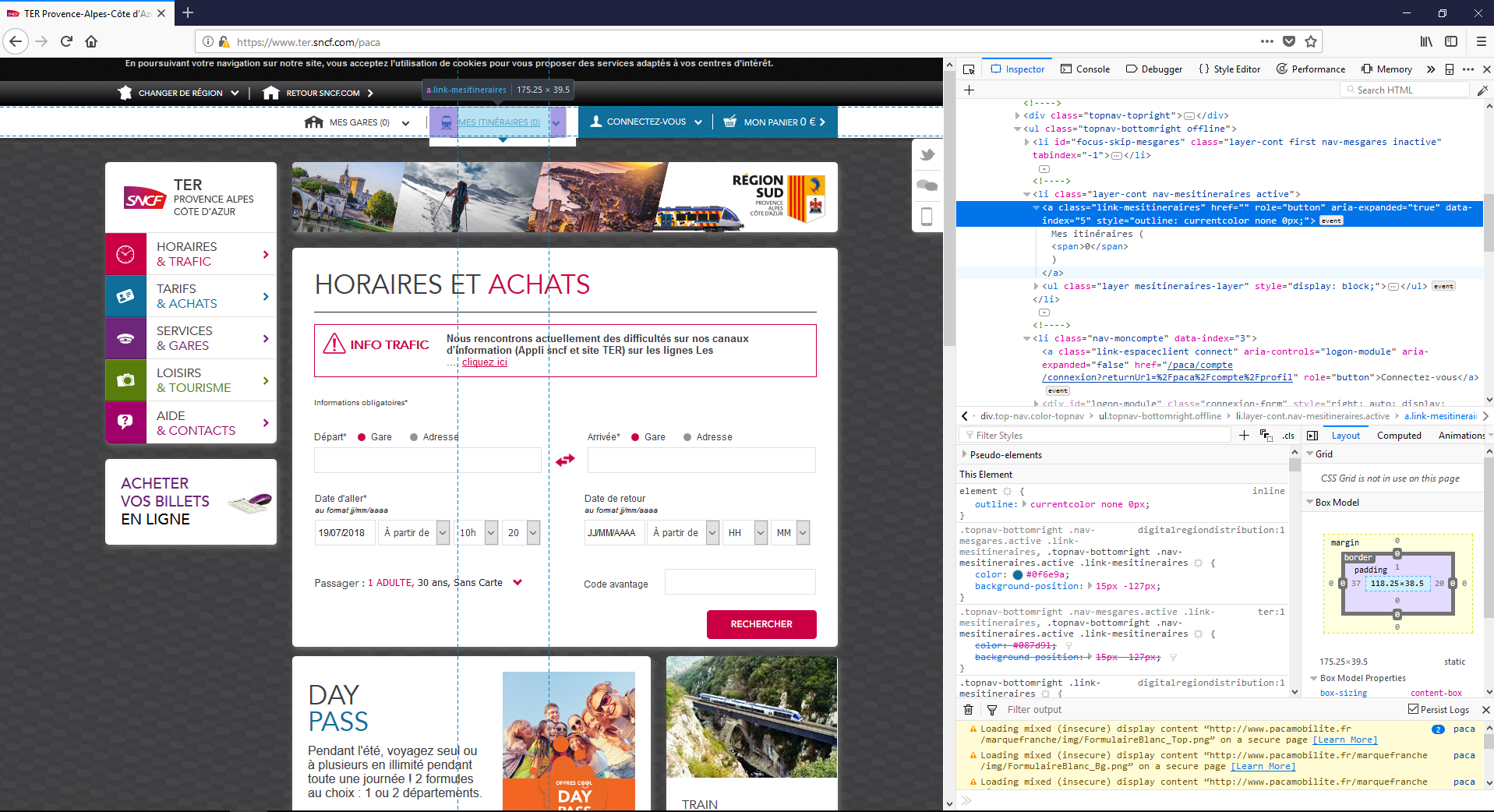Clear console output with the trash icon
This screenshot has height=812, width=1494.
point(968,710)
